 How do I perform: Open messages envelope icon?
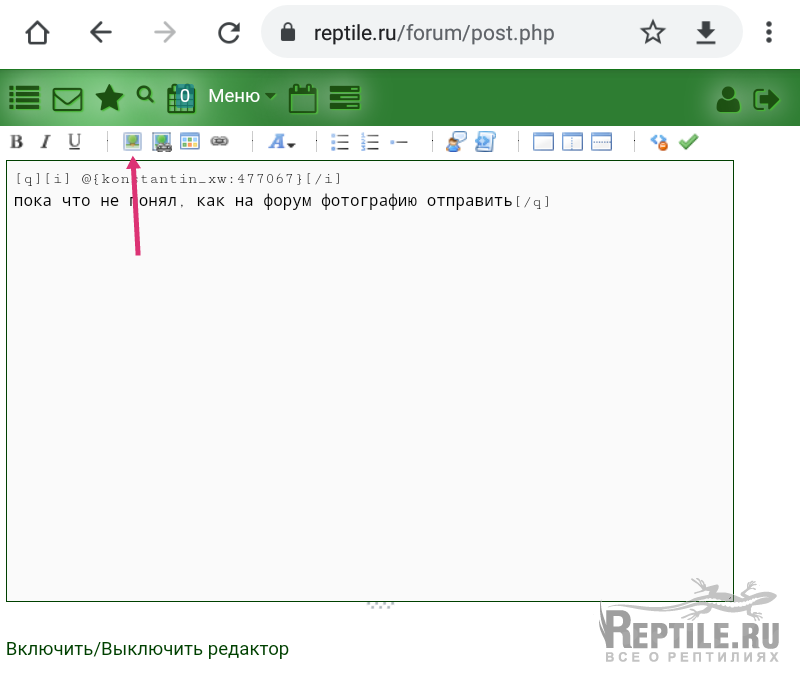(x=67, y=98)
